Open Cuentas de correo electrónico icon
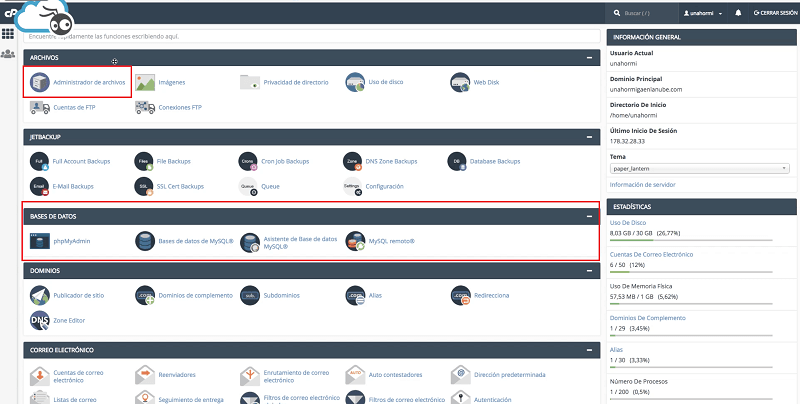Screen dimensions: 800x404 (x=40, y=376)
